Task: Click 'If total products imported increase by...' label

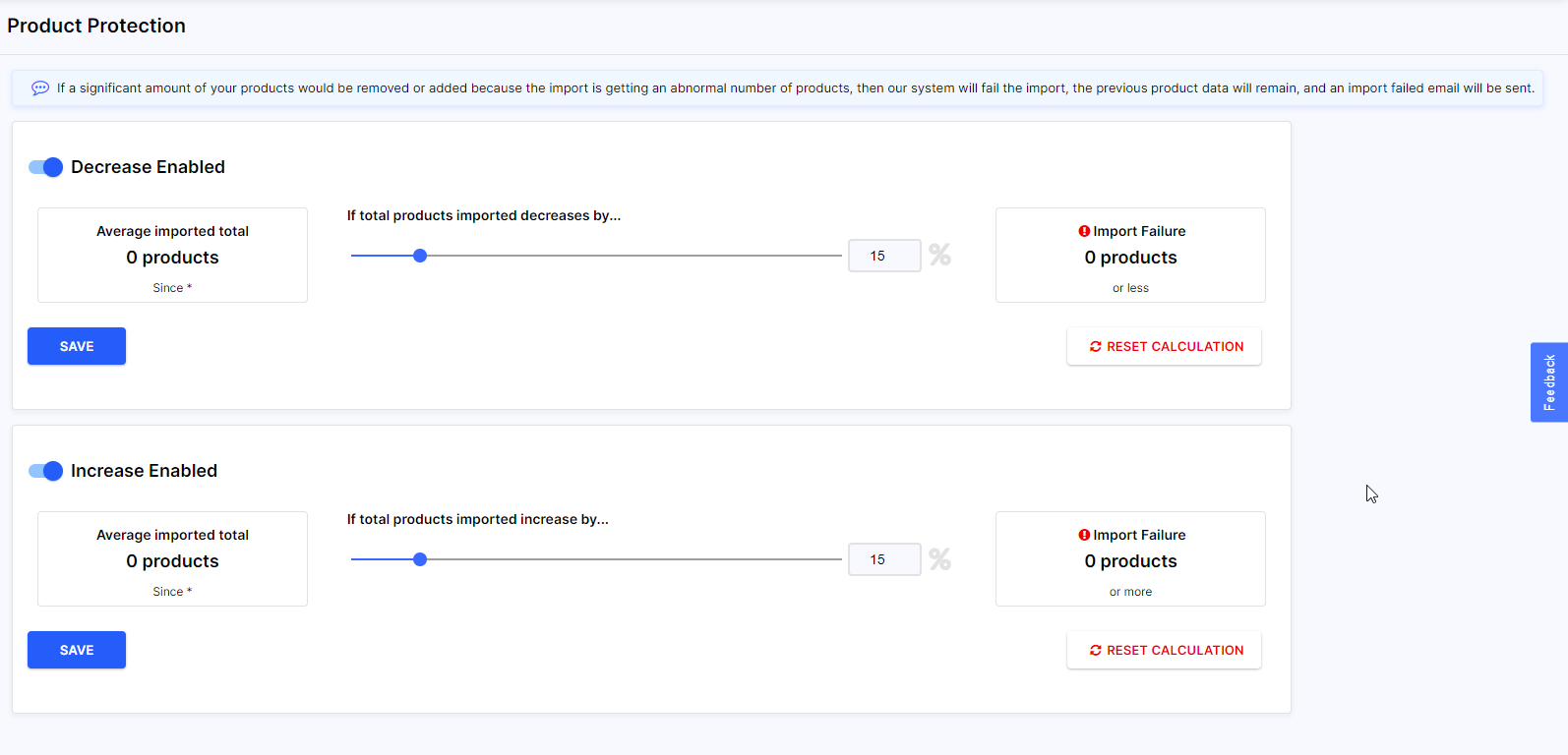Action: tap(478, 519)
